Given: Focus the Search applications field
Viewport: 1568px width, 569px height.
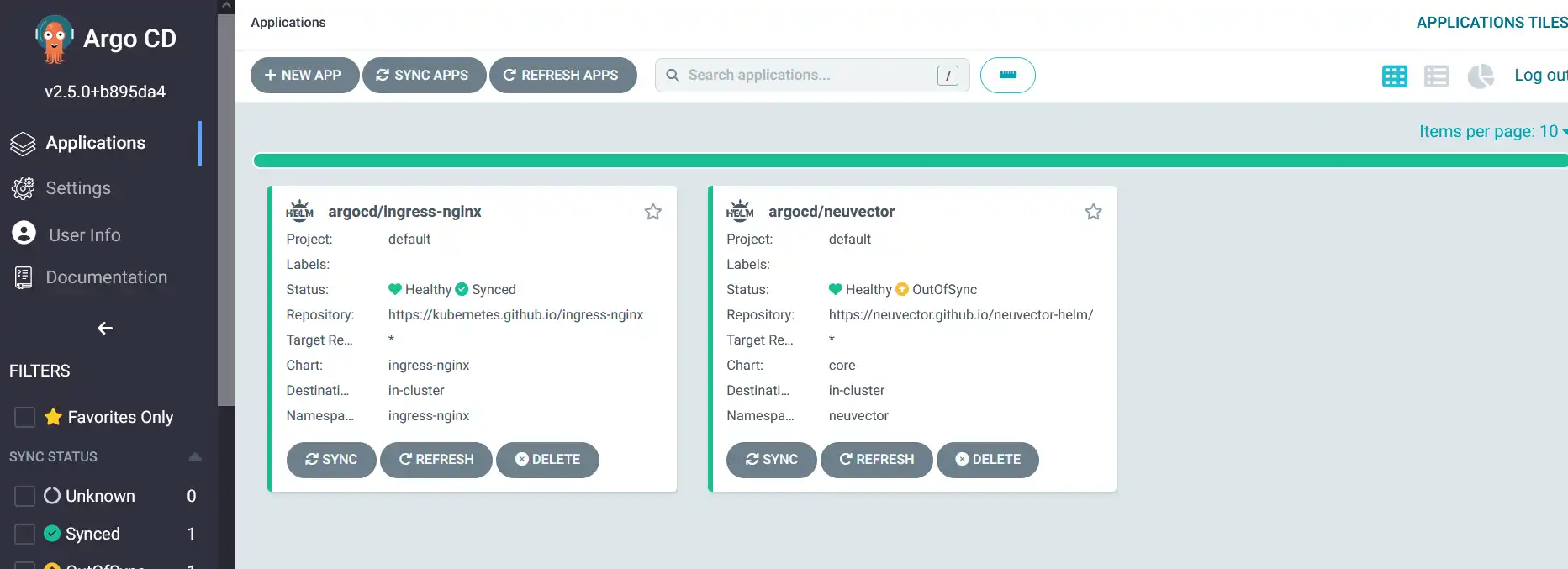Looking at the screenshot, I should click(x=812, y=75).
